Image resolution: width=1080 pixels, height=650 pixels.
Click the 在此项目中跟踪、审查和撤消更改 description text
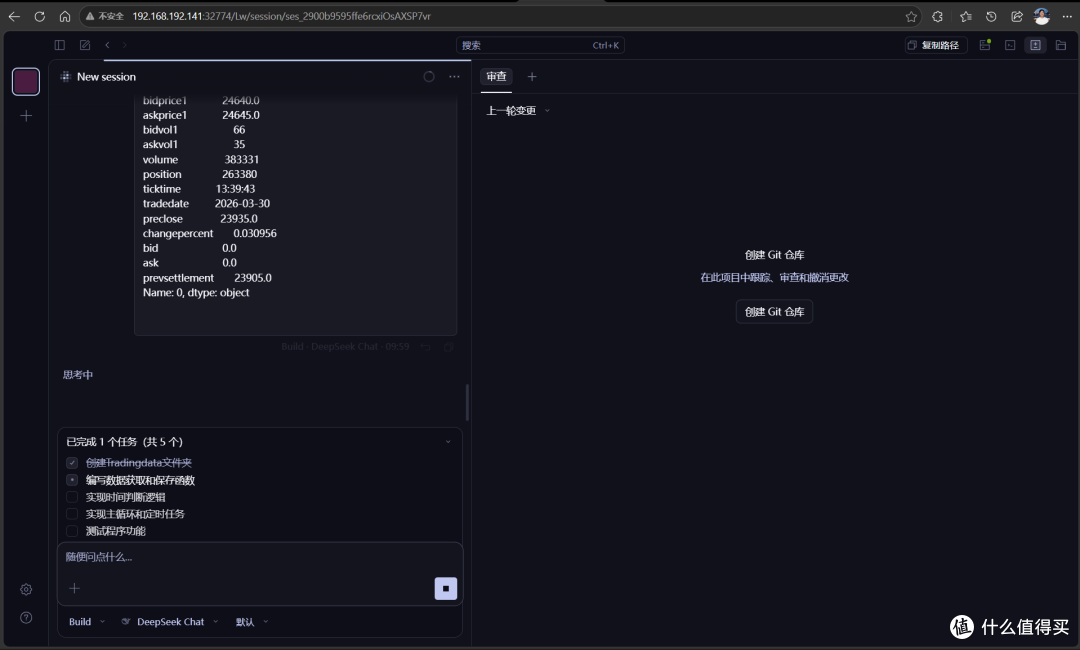click(x=774, y=277)
